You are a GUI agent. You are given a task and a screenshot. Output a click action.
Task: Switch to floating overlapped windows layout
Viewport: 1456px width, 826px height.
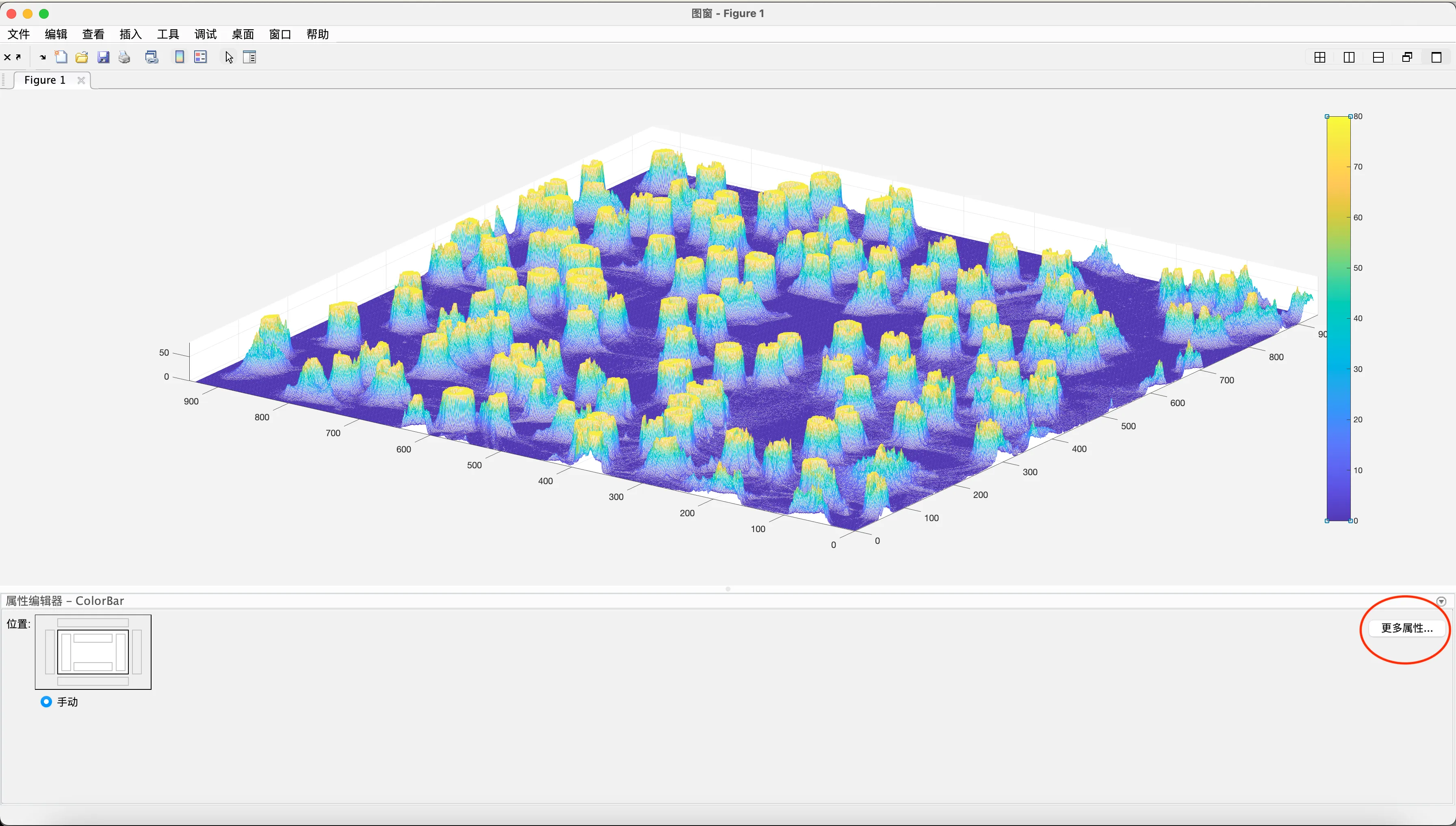coord(1407,57)
